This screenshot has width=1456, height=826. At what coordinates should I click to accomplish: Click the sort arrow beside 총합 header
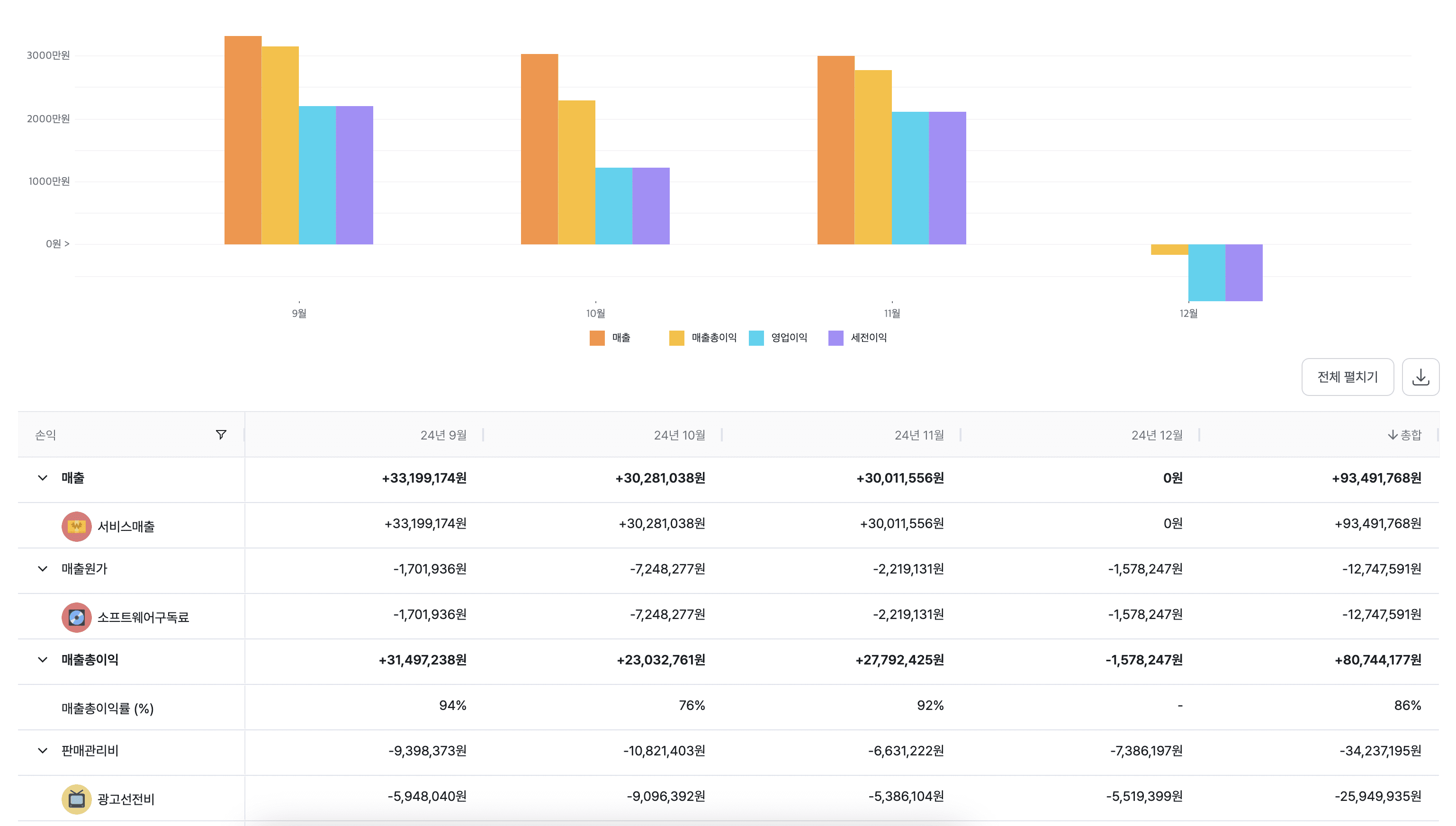point(1392,435)
